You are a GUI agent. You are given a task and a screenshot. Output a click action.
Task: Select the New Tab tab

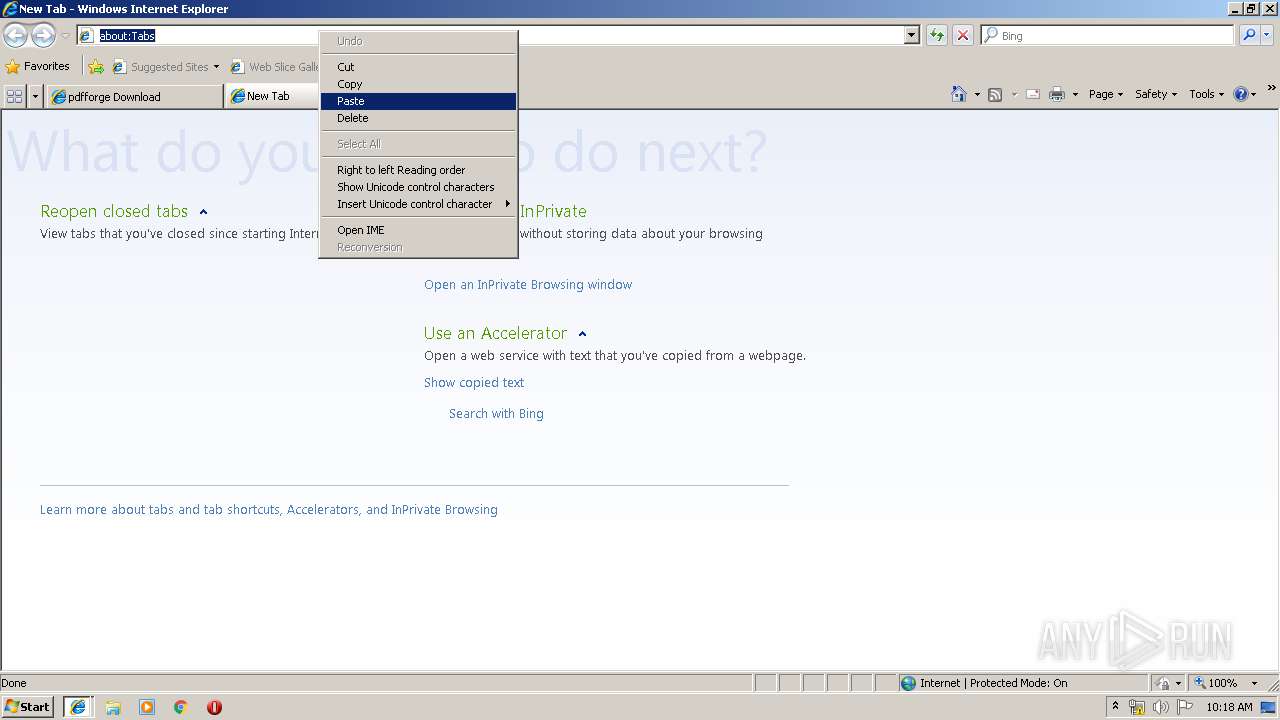(x=272, y=96)
